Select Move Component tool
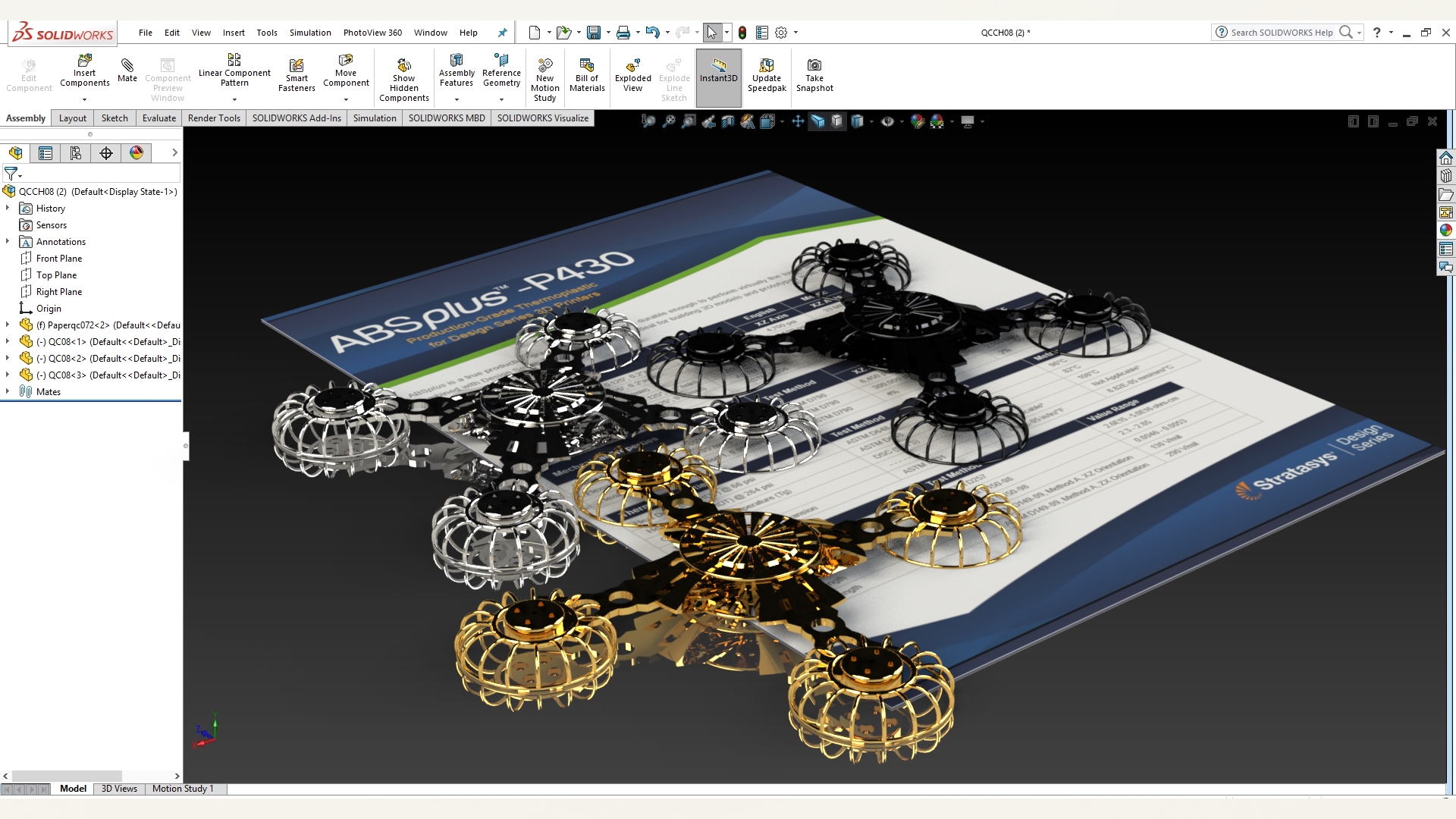Image resolution: width=1456 pixels, height=819 pixels. tap(346, 71)
